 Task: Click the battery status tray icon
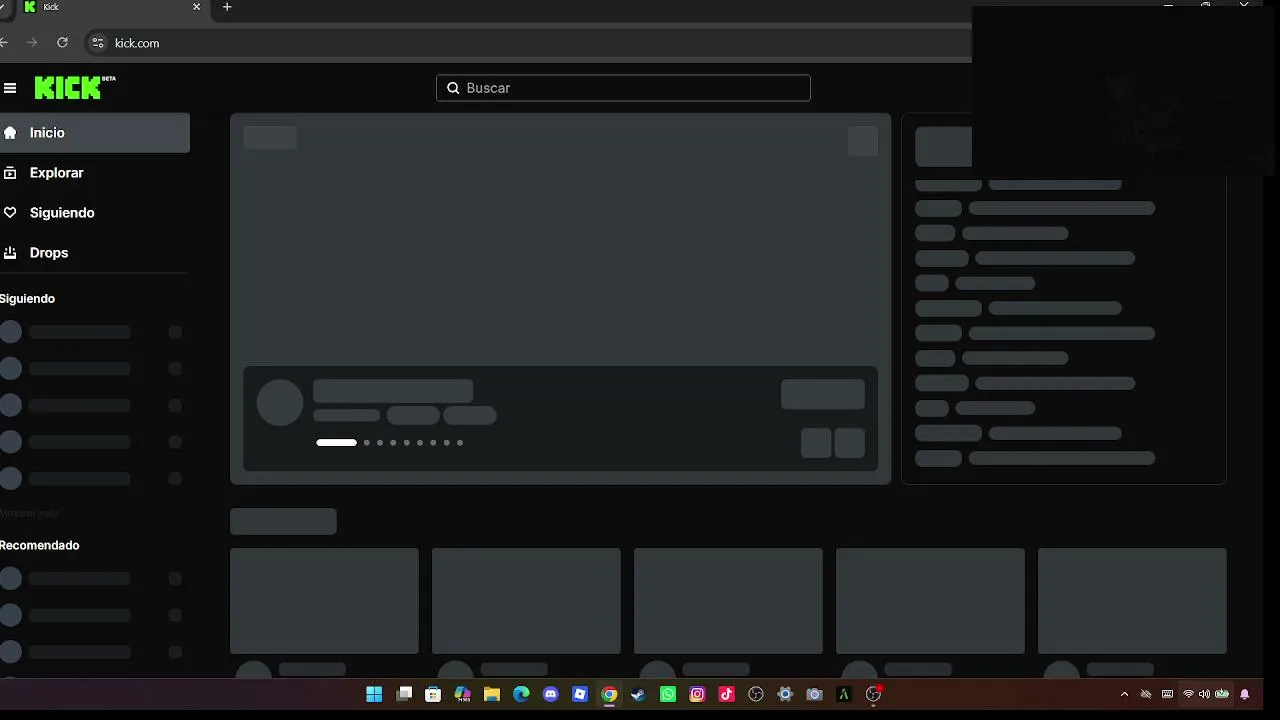pyautogui.click(x=1221, y=694)
